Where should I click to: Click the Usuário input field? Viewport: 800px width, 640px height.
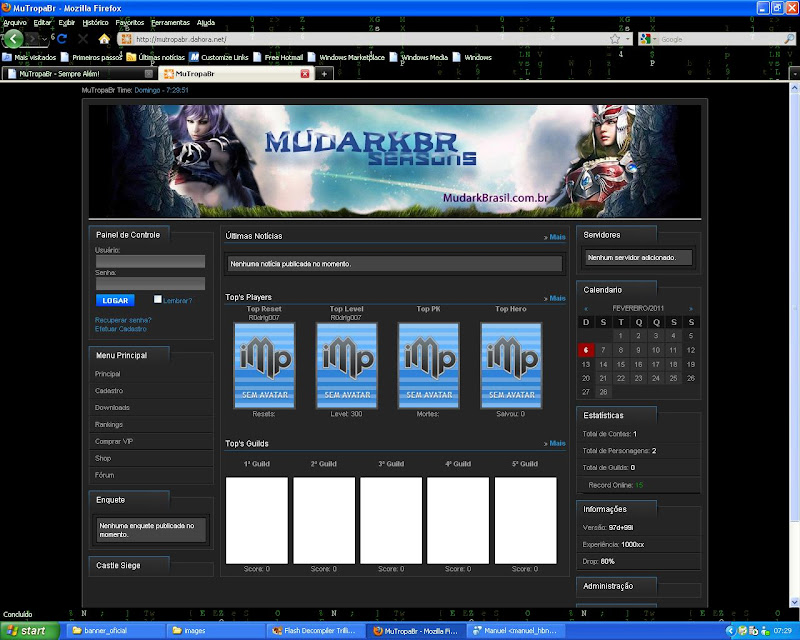point(150,261)
